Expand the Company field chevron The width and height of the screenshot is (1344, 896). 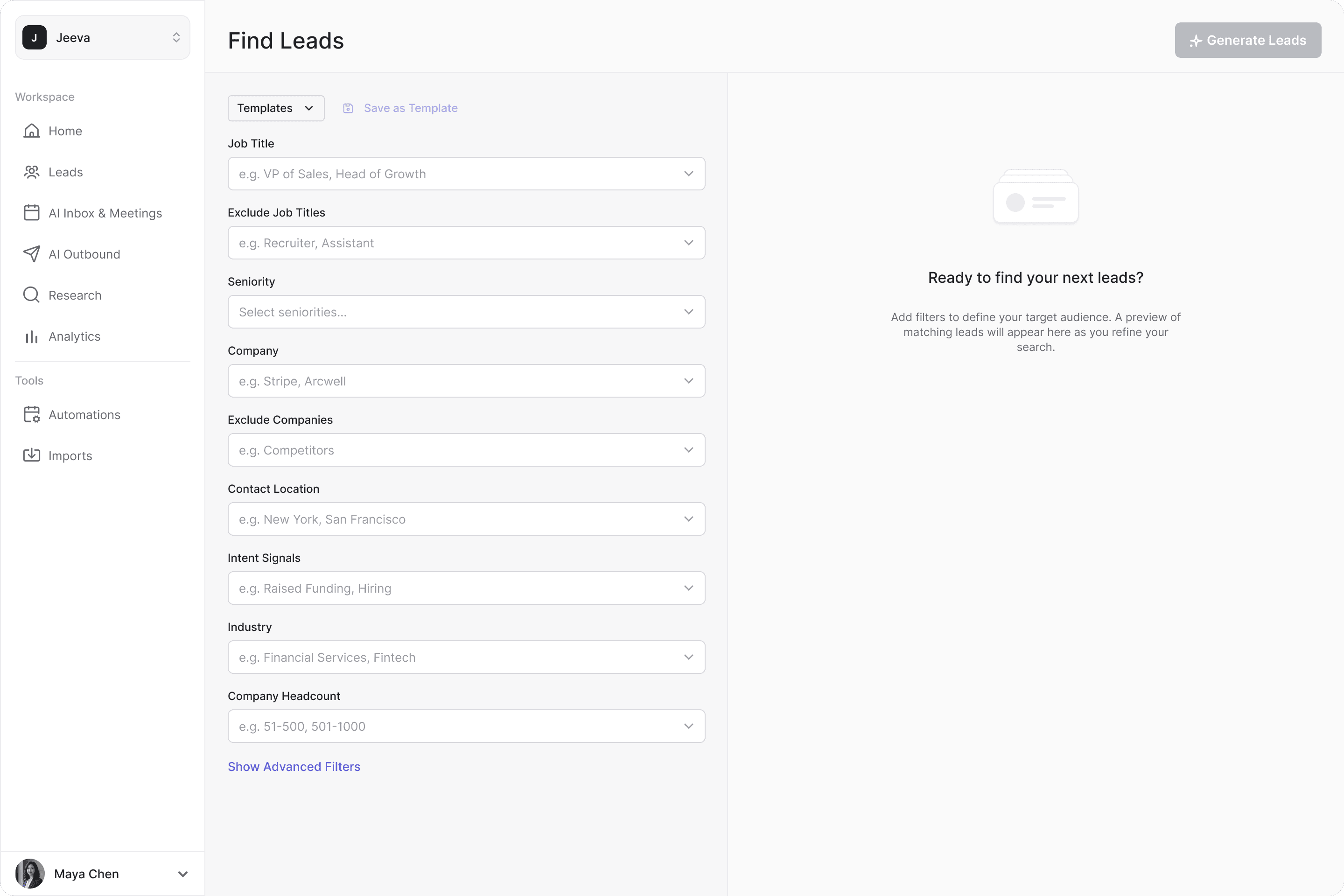point(689,381)
